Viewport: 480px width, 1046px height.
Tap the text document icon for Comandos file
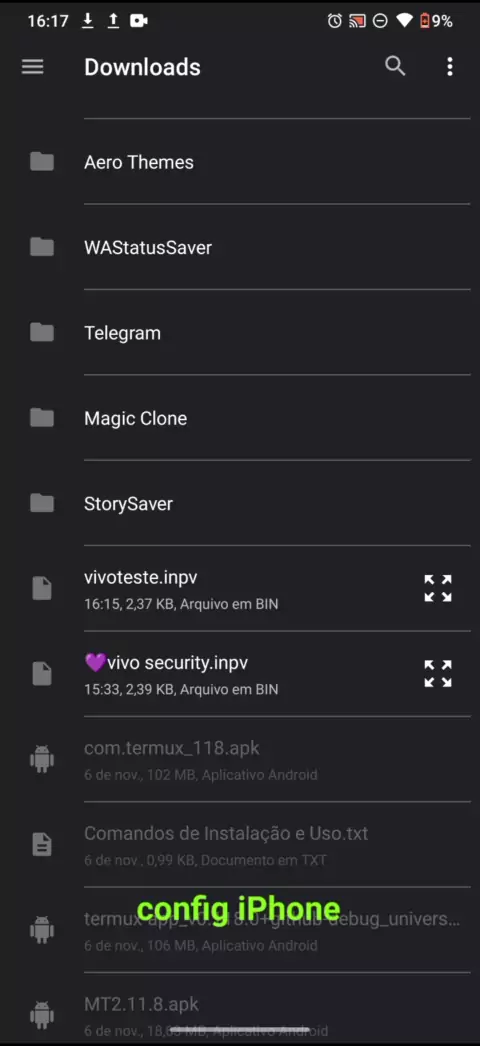click(42, 845)
